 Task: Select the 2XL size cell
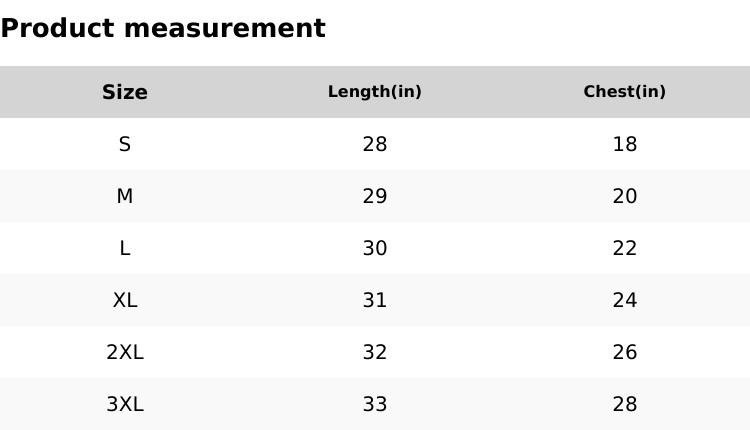tap(125, 352)
